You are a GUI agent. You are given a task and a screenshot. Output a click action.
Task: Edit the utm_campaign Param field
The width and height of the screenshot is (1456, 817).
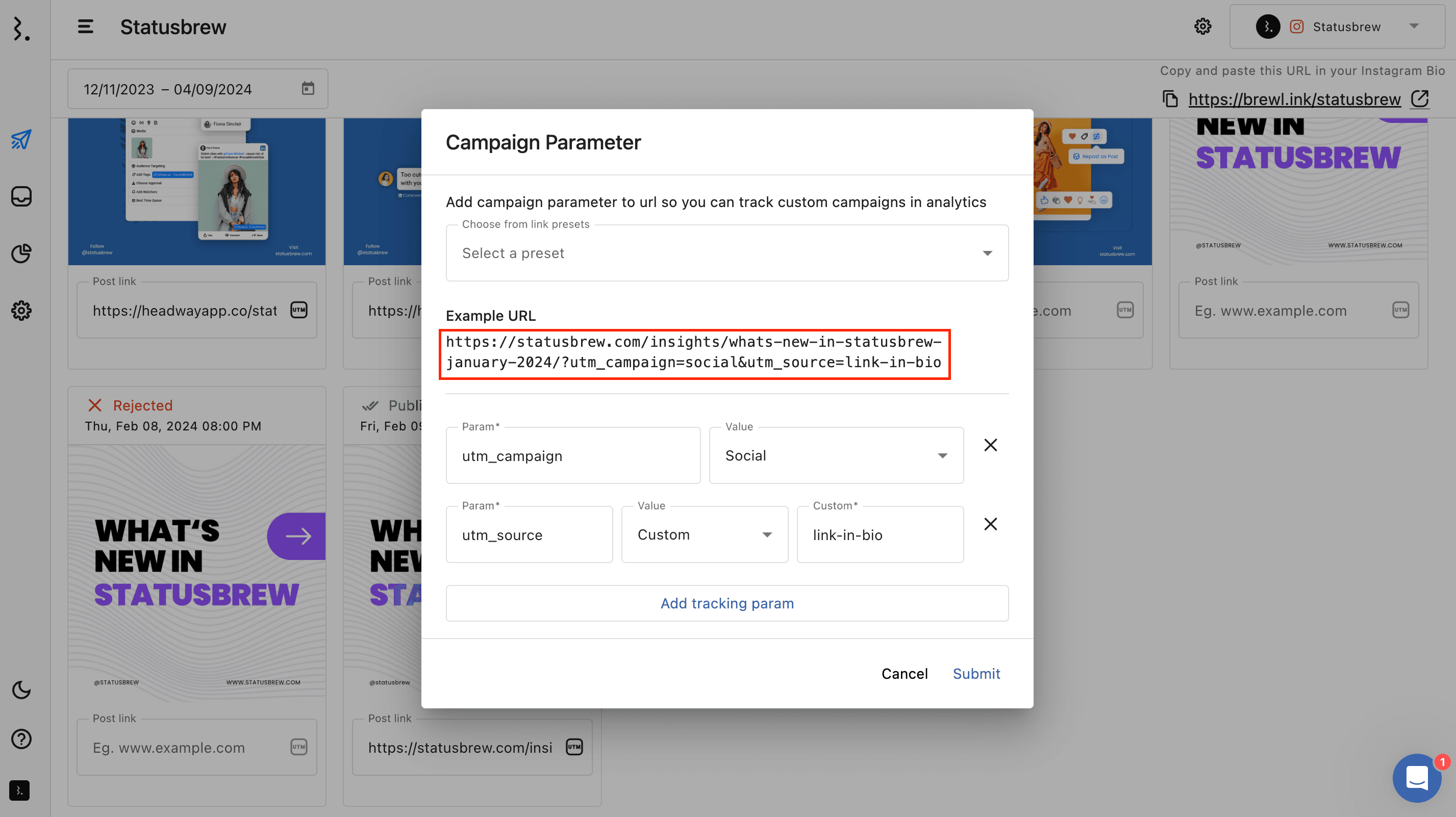coord(572,455)
